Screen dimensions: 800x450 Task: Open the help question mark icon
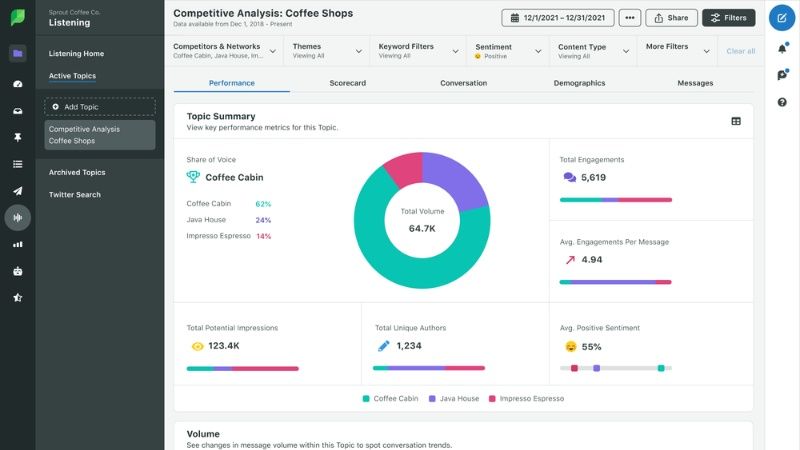(782, 103)
